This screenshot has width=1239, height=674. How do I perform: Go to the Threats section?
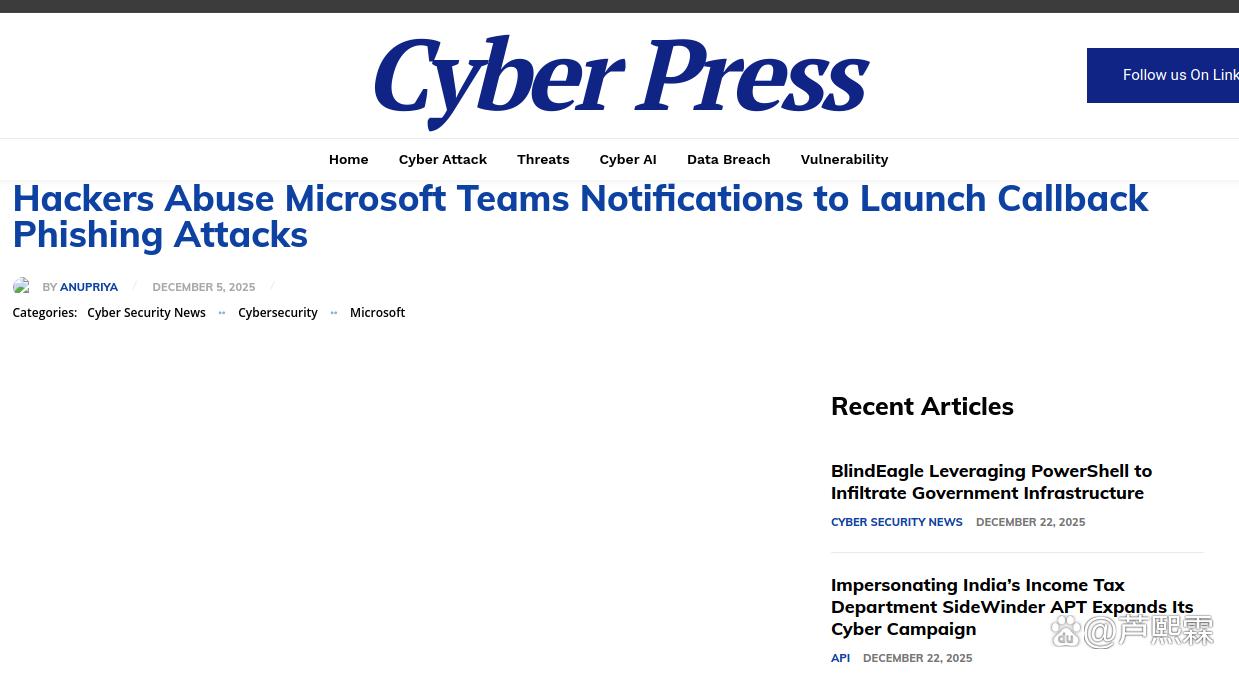point(543,159)
